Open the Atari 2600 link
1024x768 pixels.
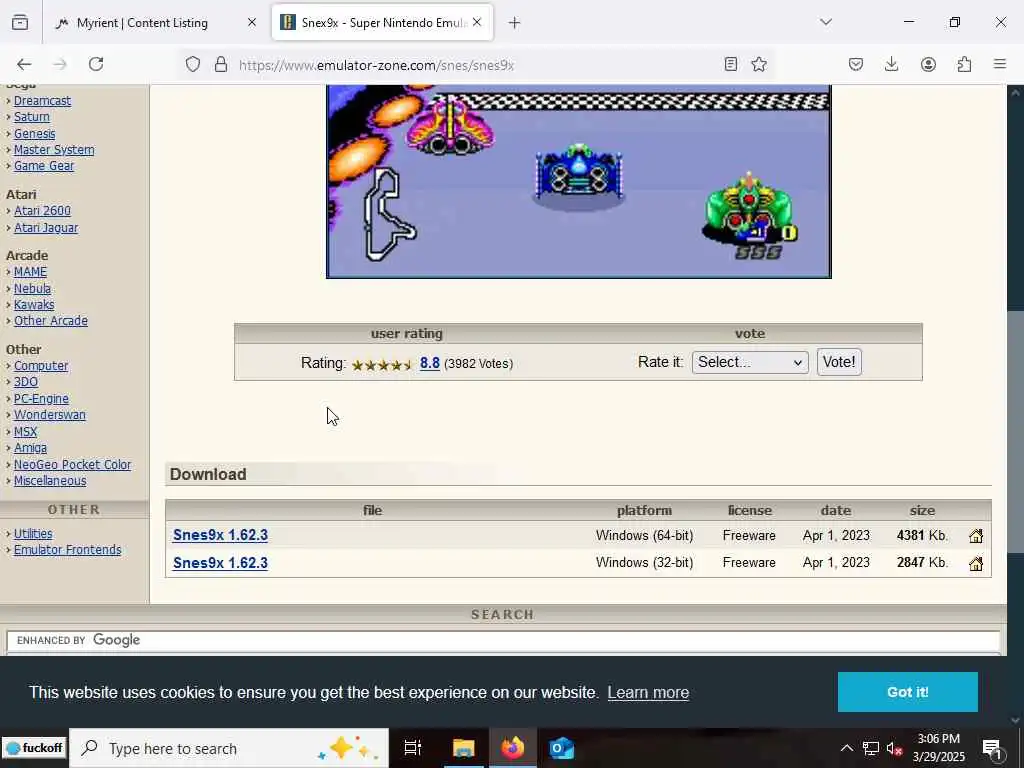pyautogui.click(x=42, y=211)
